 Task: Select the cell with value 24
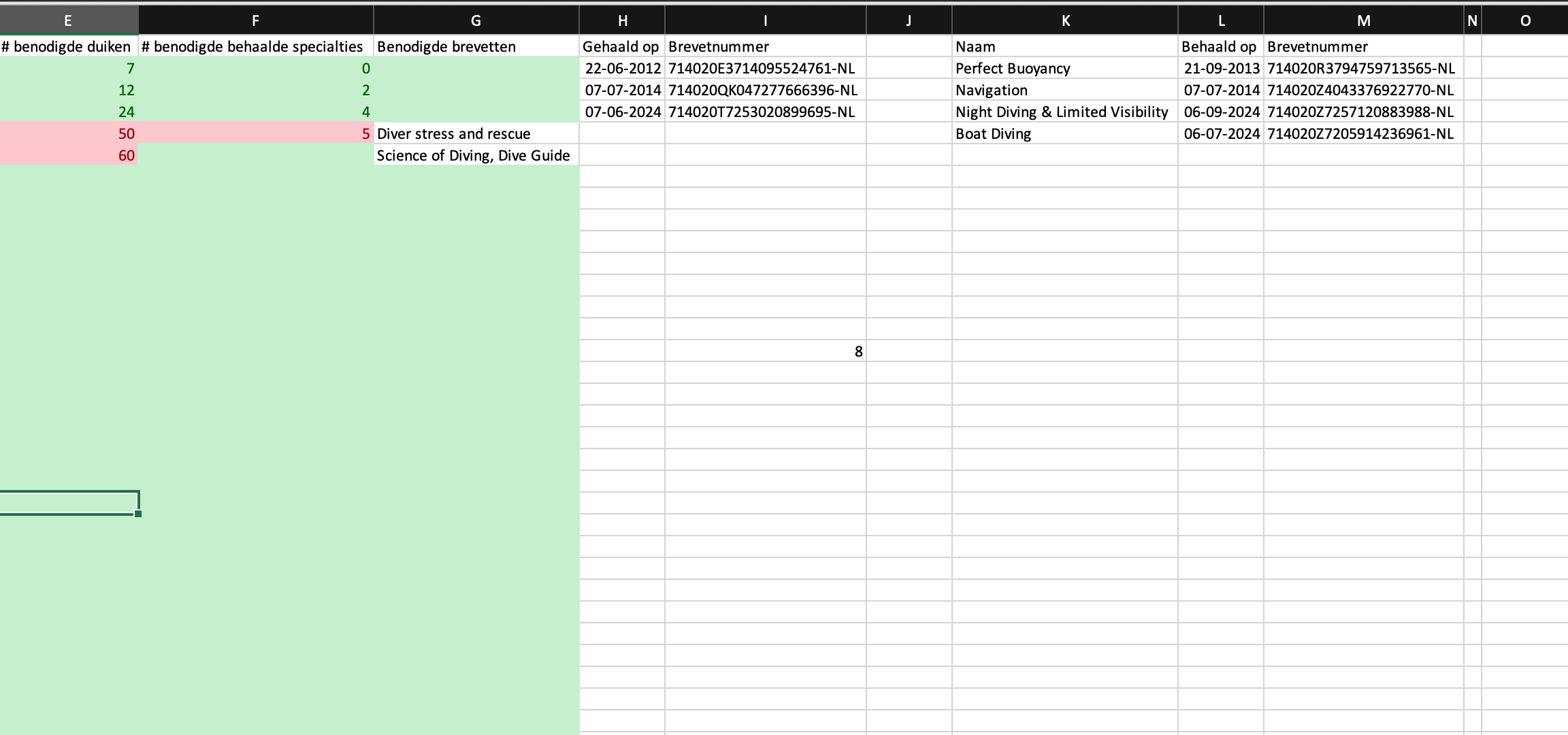pos(69,112)
